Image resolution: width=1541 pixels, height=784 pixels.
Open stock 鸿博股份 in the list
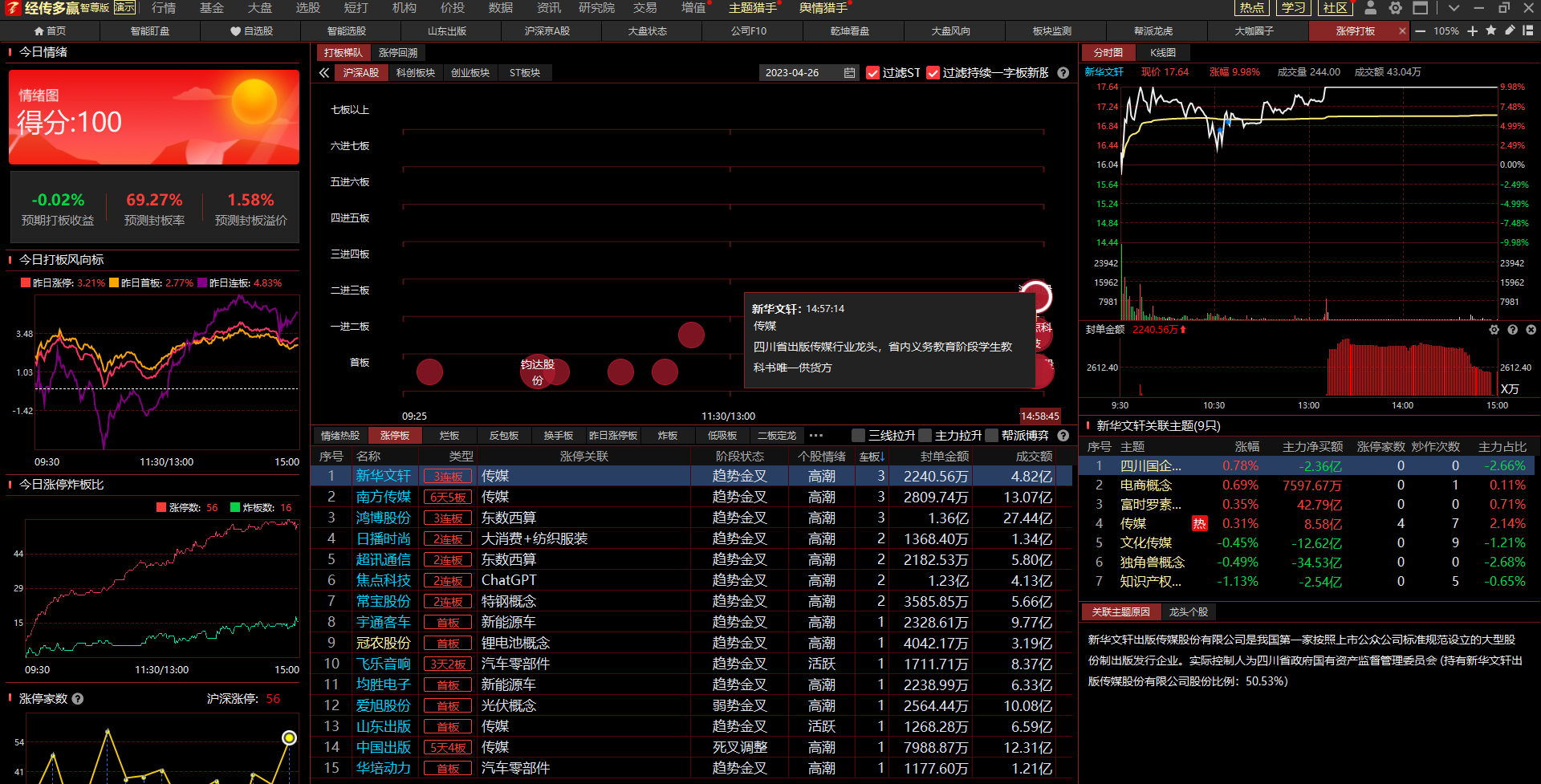click(x=384, y=518)
